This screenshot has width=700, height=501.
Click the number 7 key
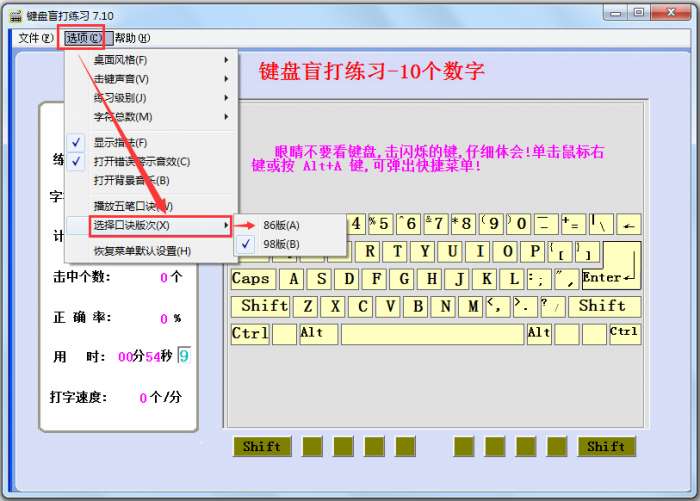pyautogui.click(x=435, y=224)
